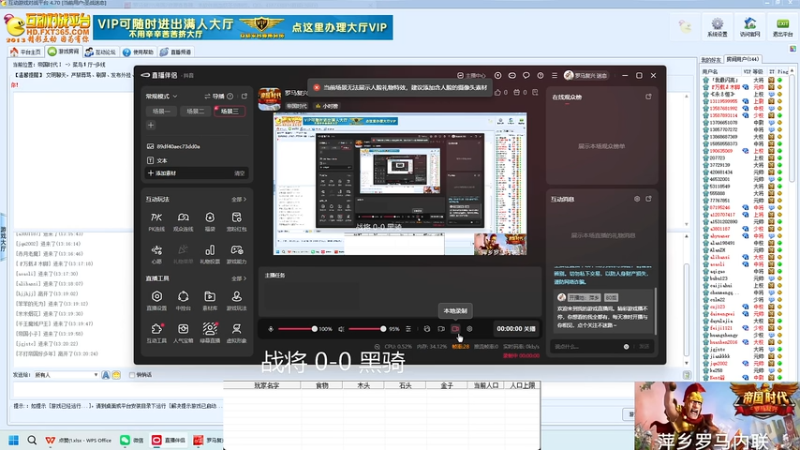Select the 场景三 scene tab
The height and width of the screenshot is (450, 800).
[x=230, y=111]
